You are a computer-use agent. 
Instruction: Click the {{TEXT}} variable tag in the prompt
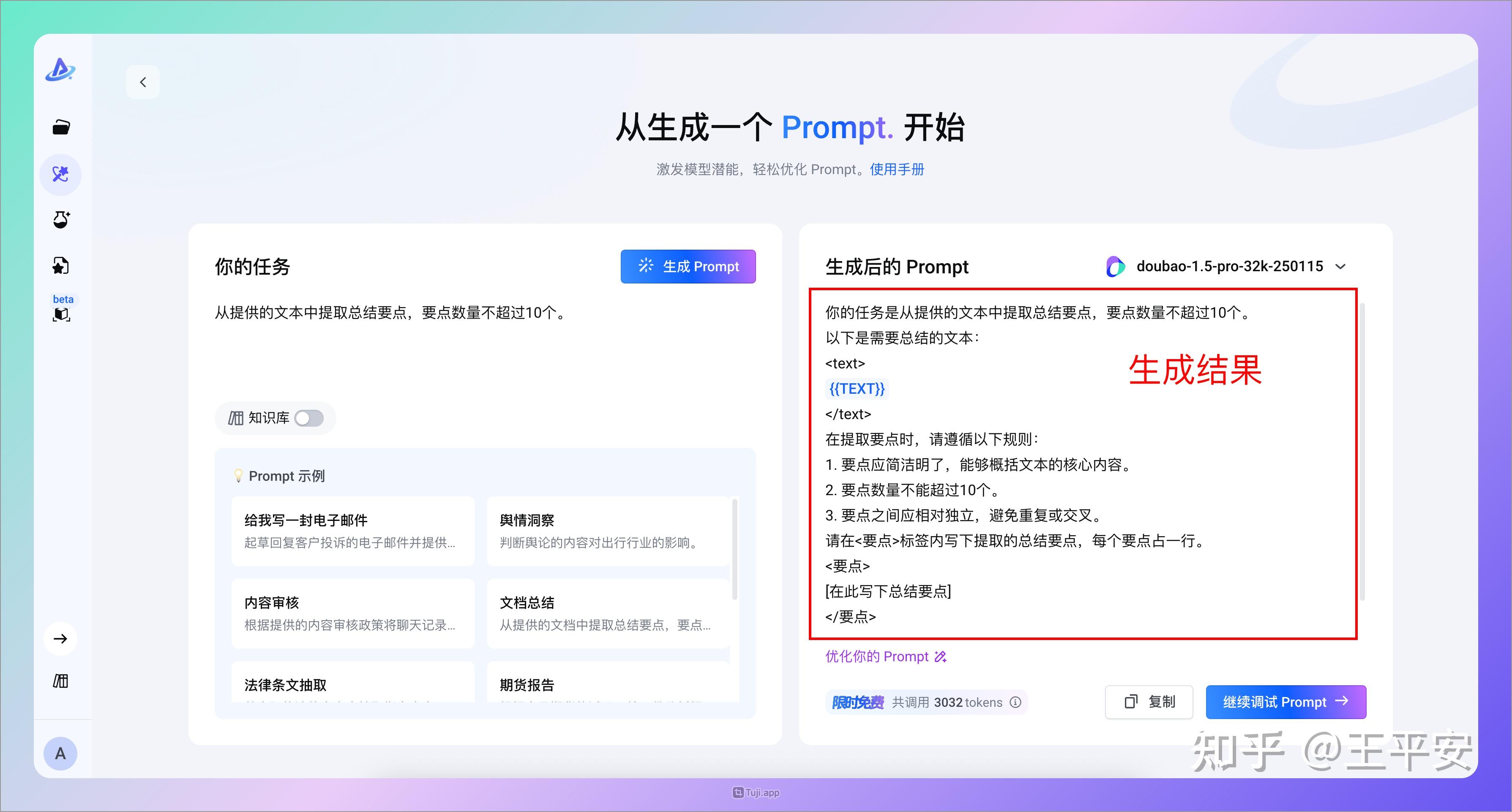(x=857, y=388)
